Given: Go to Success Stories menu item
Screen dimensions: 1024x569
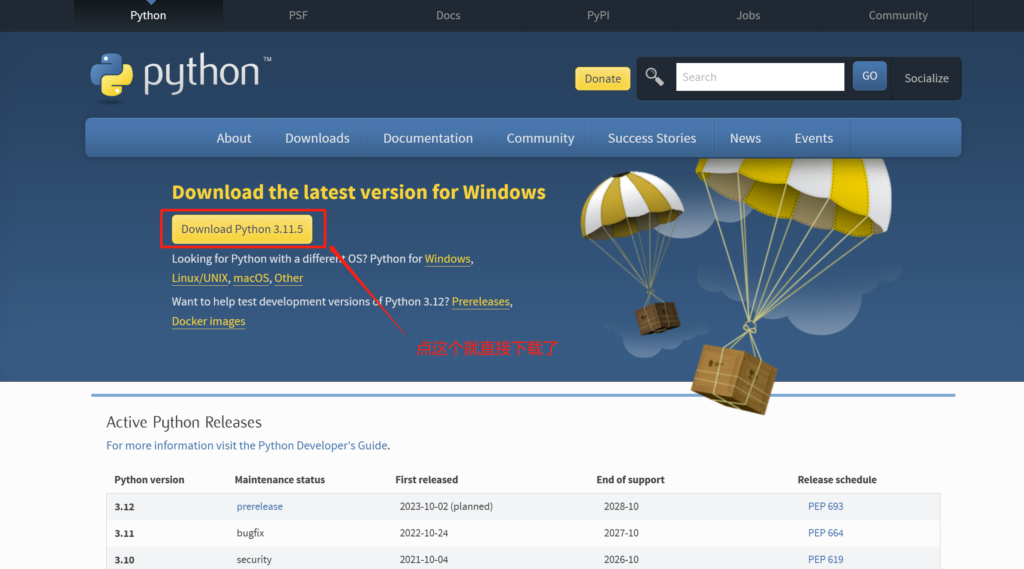Looking at the screenshot, I should (x=652, y=138).
